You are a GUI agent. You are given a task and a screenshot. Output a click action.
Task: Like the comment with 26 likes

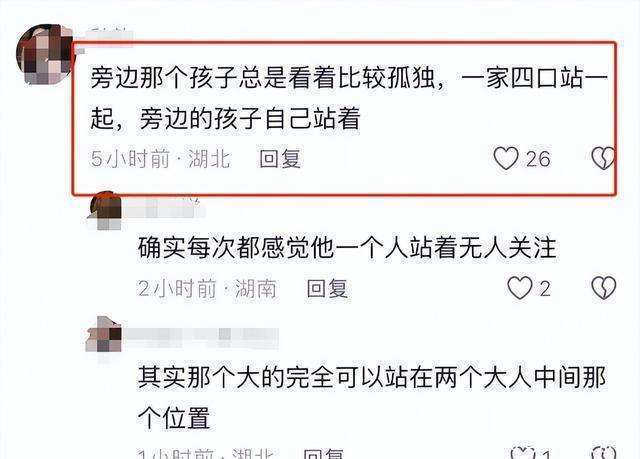(x=506, y=158)
